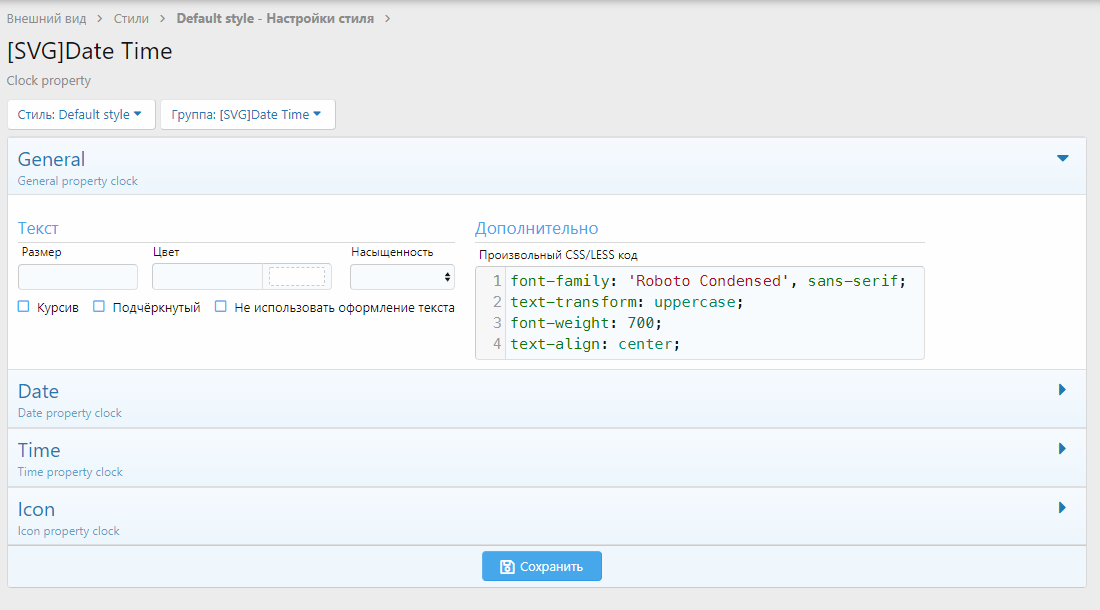Viewport: 1100px width, 610px height.
Task: Navigate to Стили breadcrumb
Action: 131,19
